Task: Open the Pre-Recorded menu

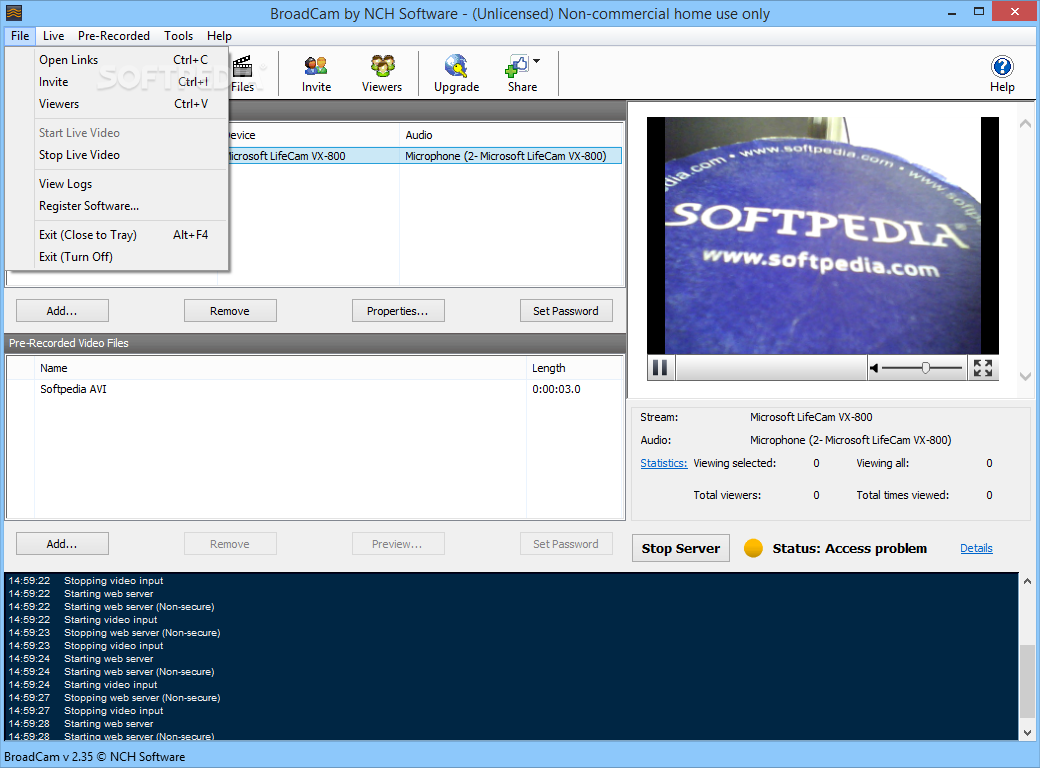Action: pos(114,36)
